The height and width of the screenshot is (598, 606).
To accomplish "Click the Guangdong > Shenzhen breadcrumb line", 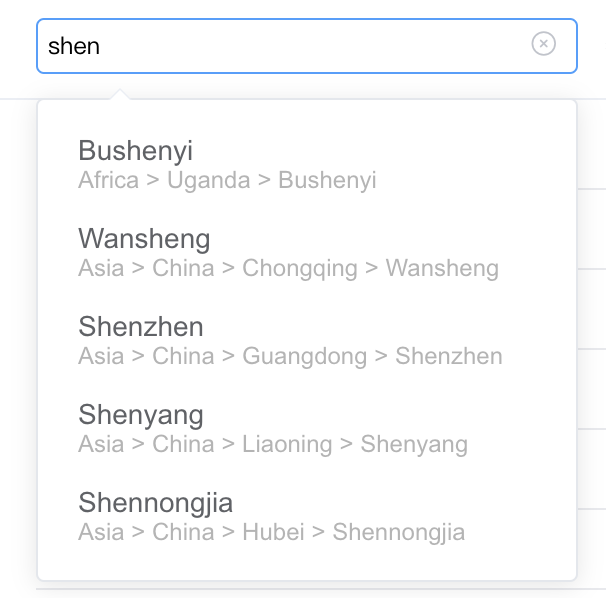I will point(290,357).
